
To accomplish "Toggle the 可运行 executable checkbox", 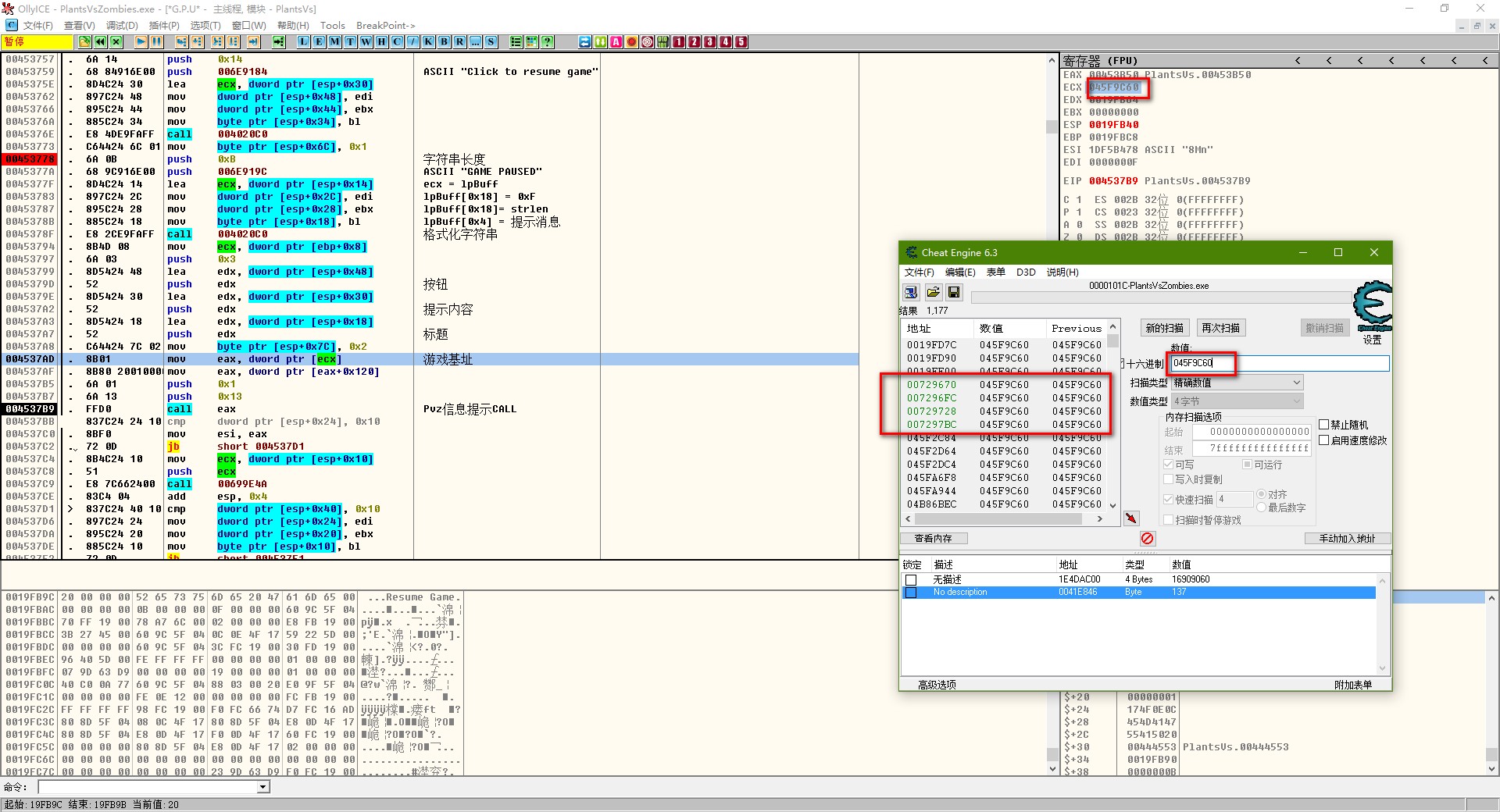I will point(1248,465).
